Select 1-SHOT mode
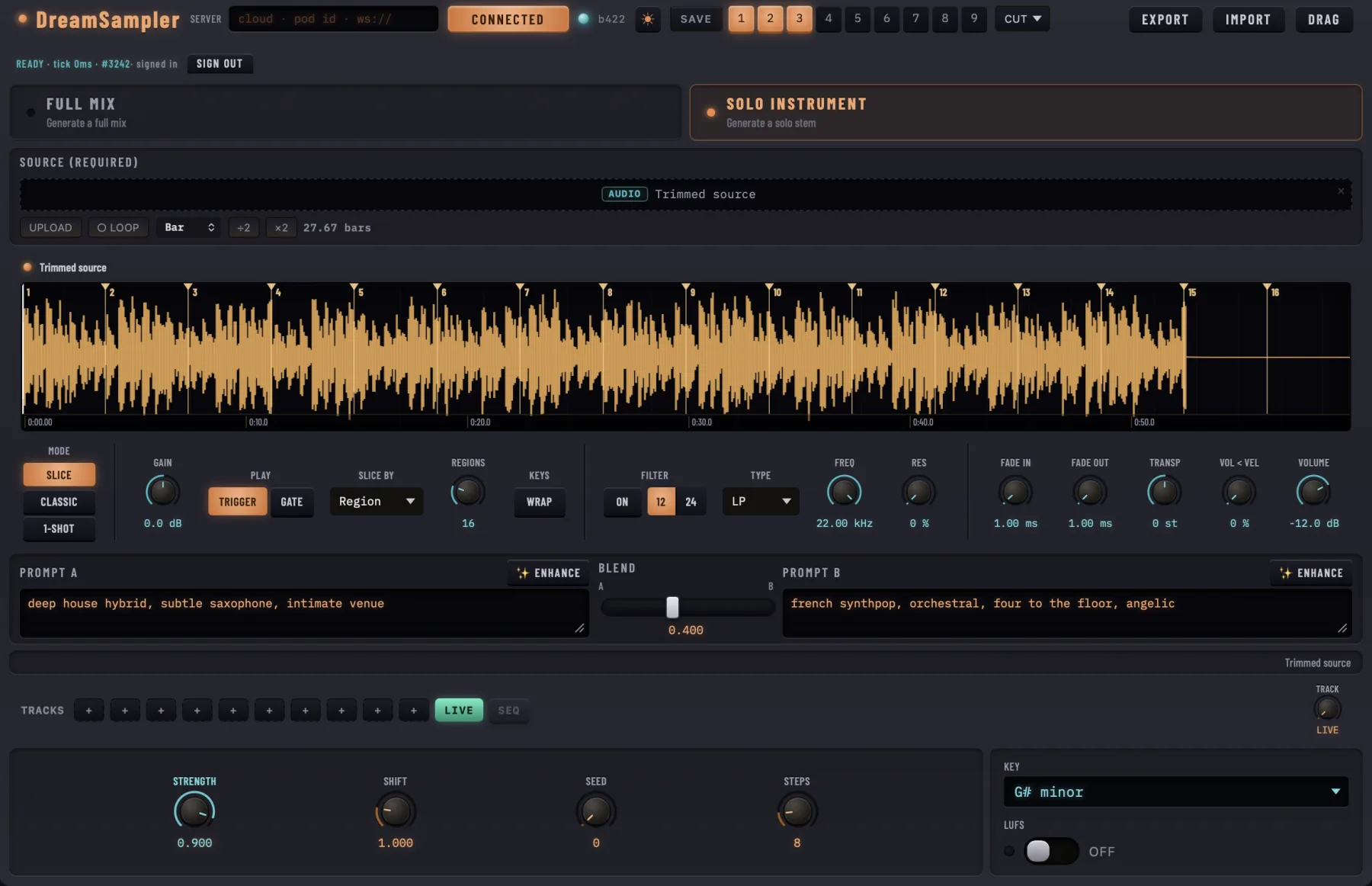The image size is (1372, 886). click(x=59, y=528)
